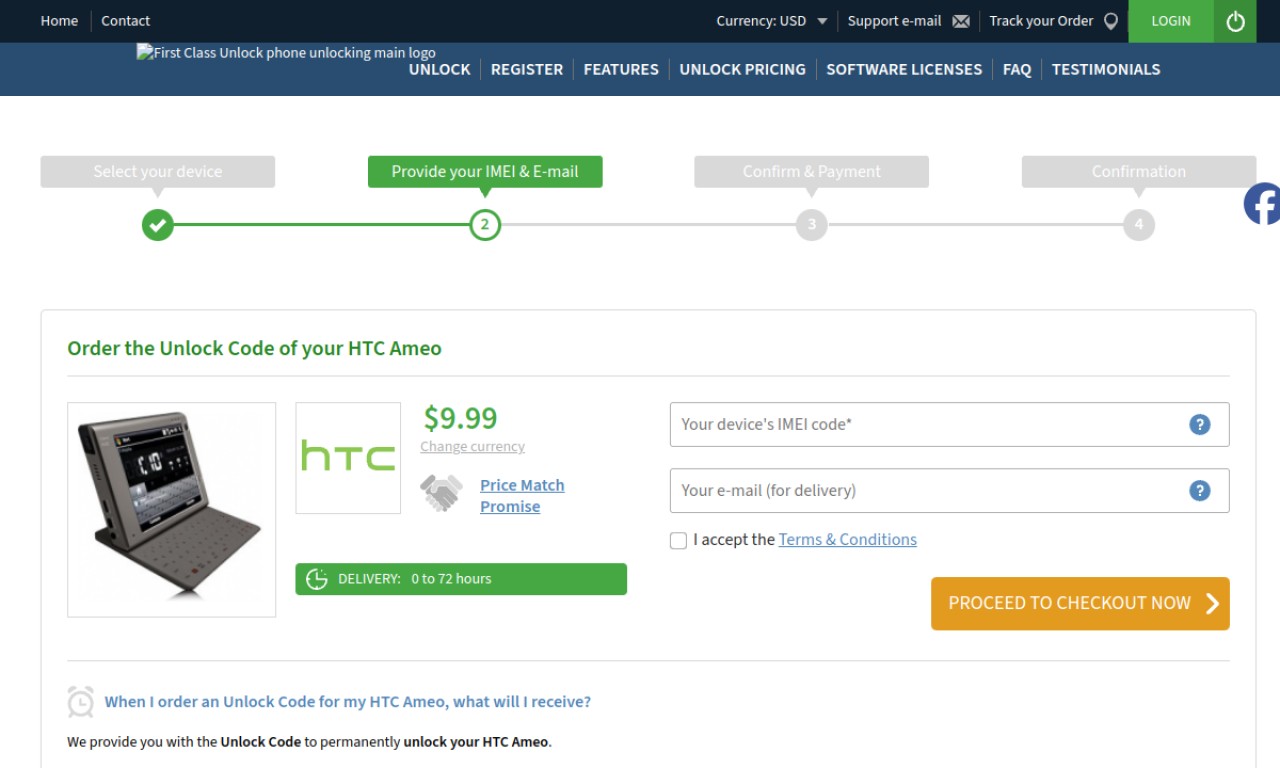
Task: Click the clock icon in the delivery bar
Action: pyautogui.click(x=317, y=579)
